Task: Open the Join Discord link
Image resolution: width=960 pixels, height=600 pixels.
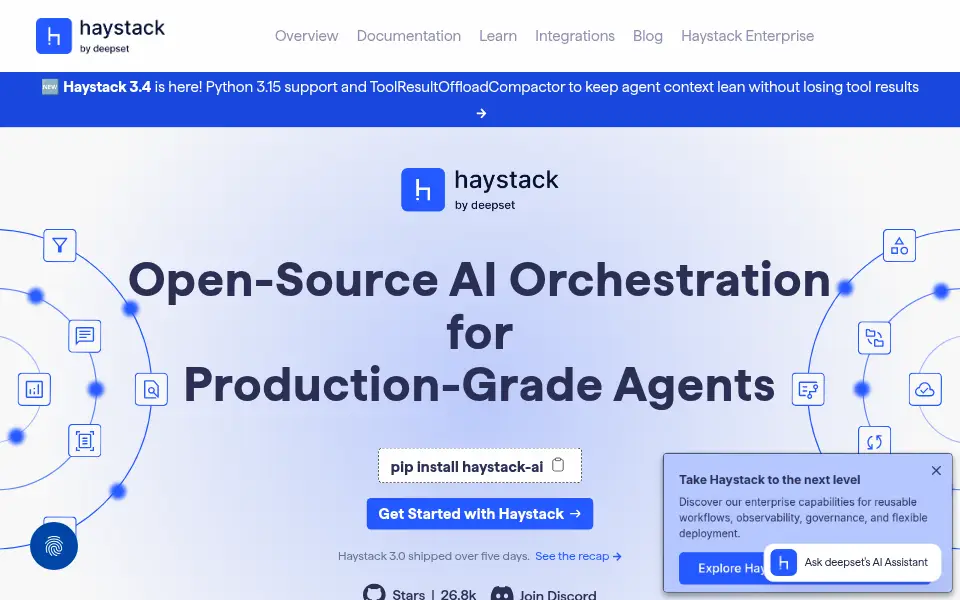Action: [544, 594]
